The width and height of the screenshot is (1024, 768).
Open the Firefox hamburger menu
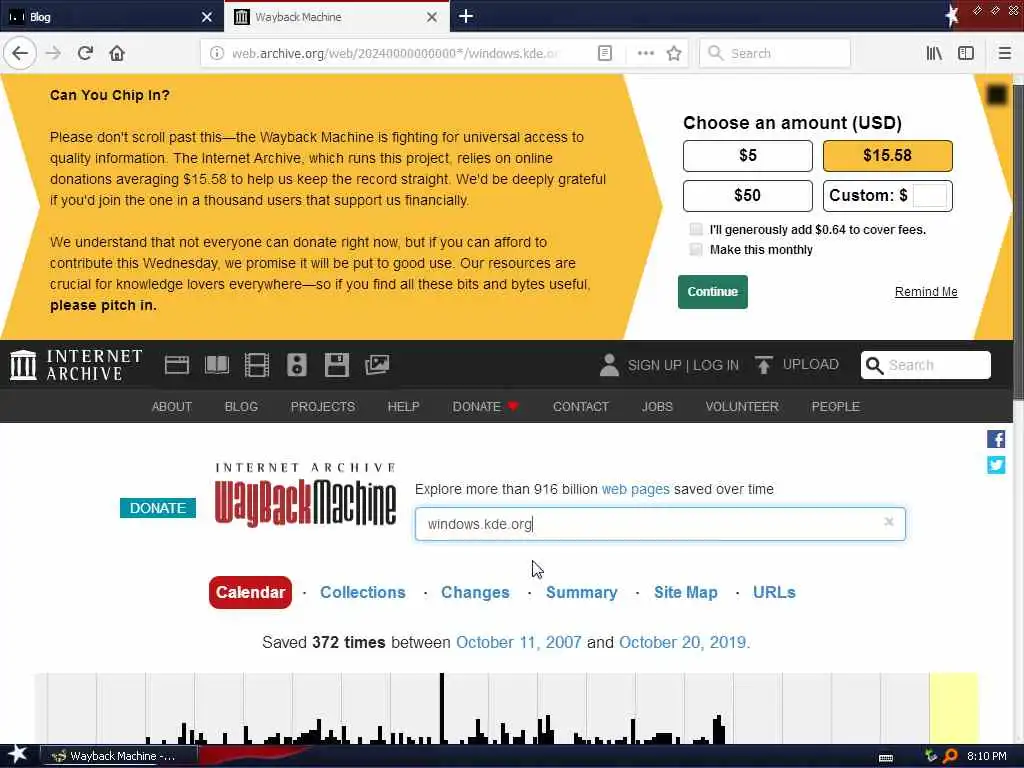[x=1004, y=53]
